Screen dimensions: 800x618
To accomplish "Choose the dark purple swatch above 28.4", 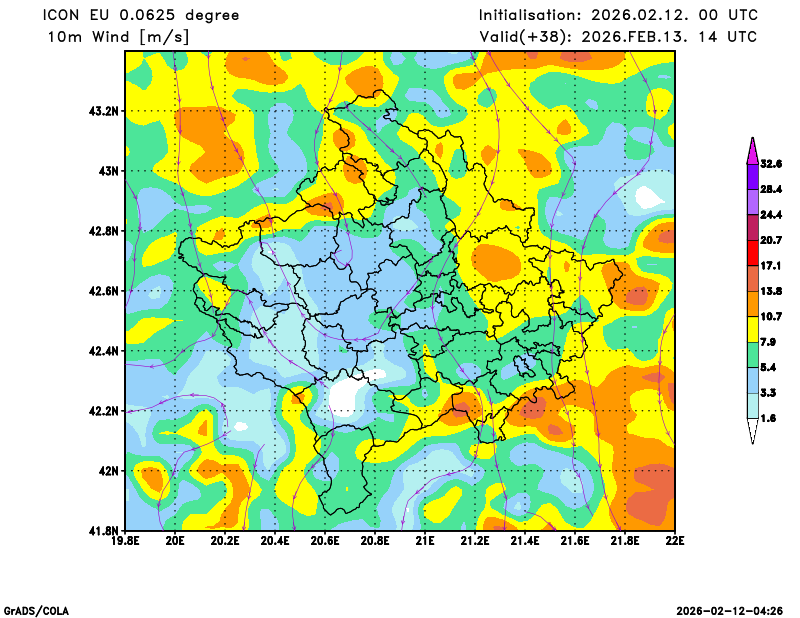I will pyautogui.click(x=752, y=176).
